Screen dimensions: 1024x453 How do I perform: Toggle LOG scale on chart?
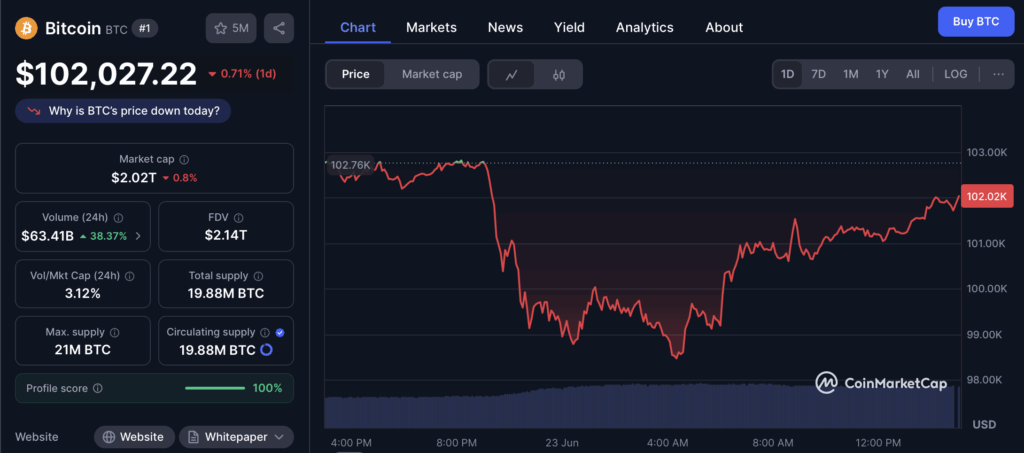955,74
